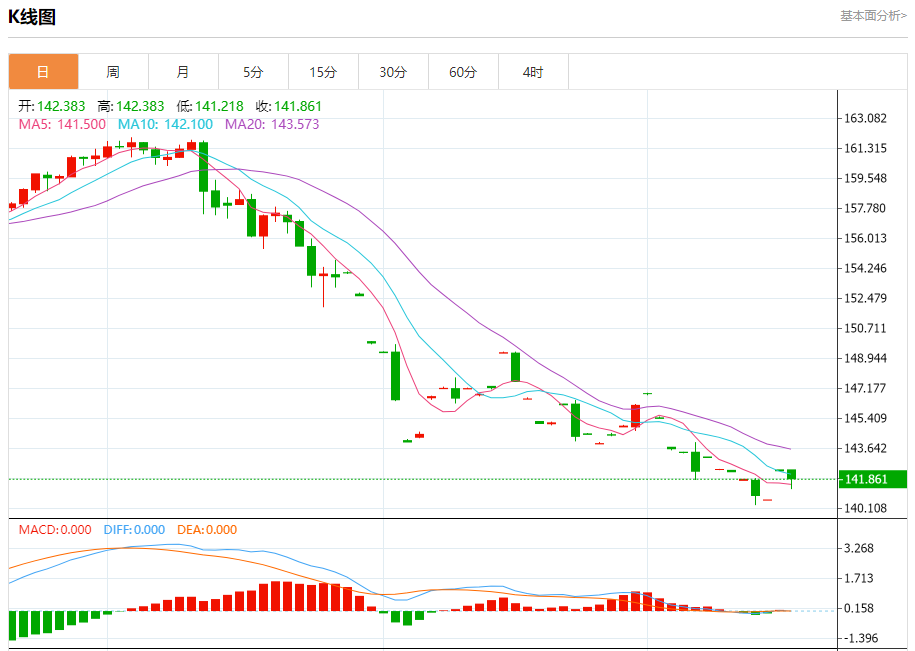Click the 0.158 MACD axis label
Viewport: 915px width, 651px height.
coord(859,608)
